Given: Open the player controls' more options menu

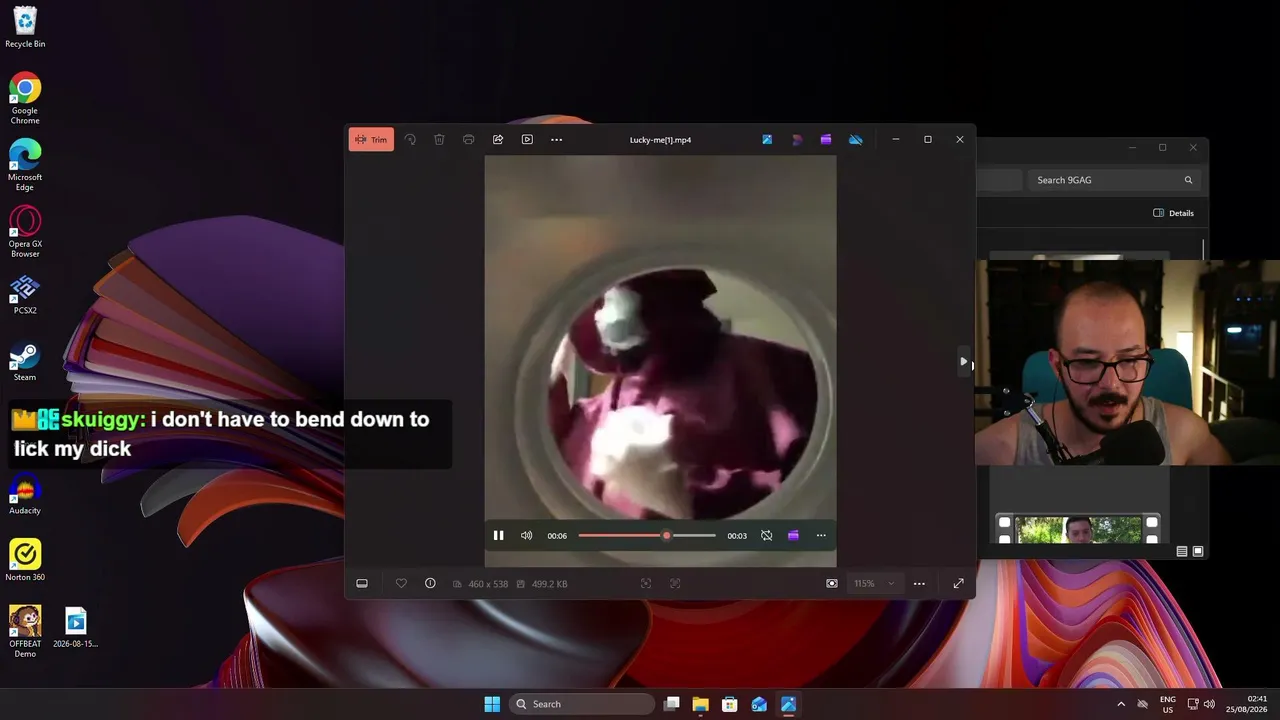Looking at the screenshot, I should [821, 536].
